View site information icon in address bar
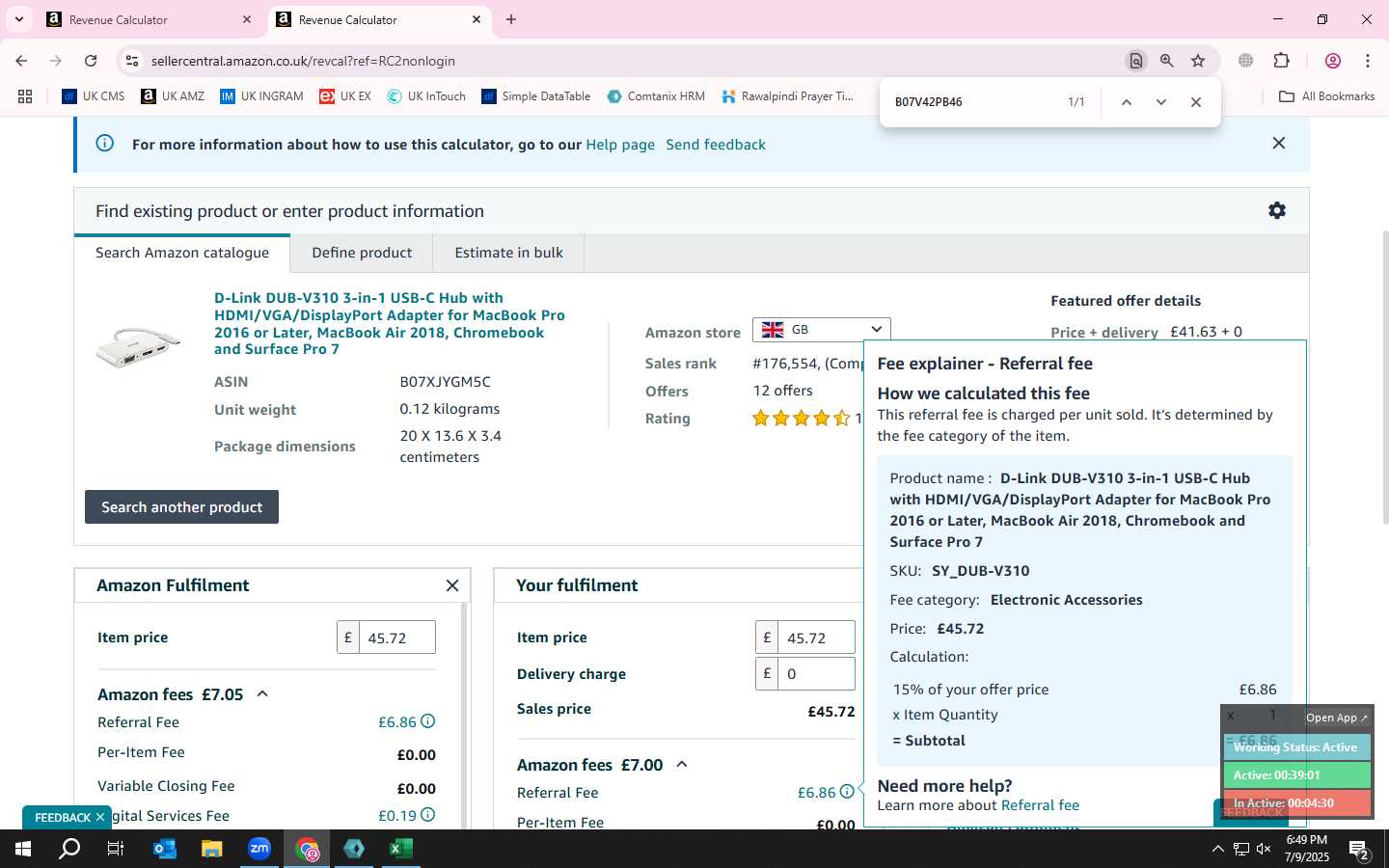Image resolution: width=1389 pixels, height=868 pixels. pos(132,61)
